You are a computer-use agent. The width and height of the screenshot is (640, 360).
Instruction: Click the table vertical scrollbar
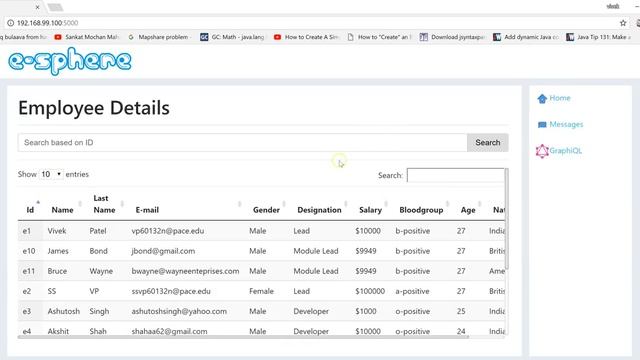507,219
